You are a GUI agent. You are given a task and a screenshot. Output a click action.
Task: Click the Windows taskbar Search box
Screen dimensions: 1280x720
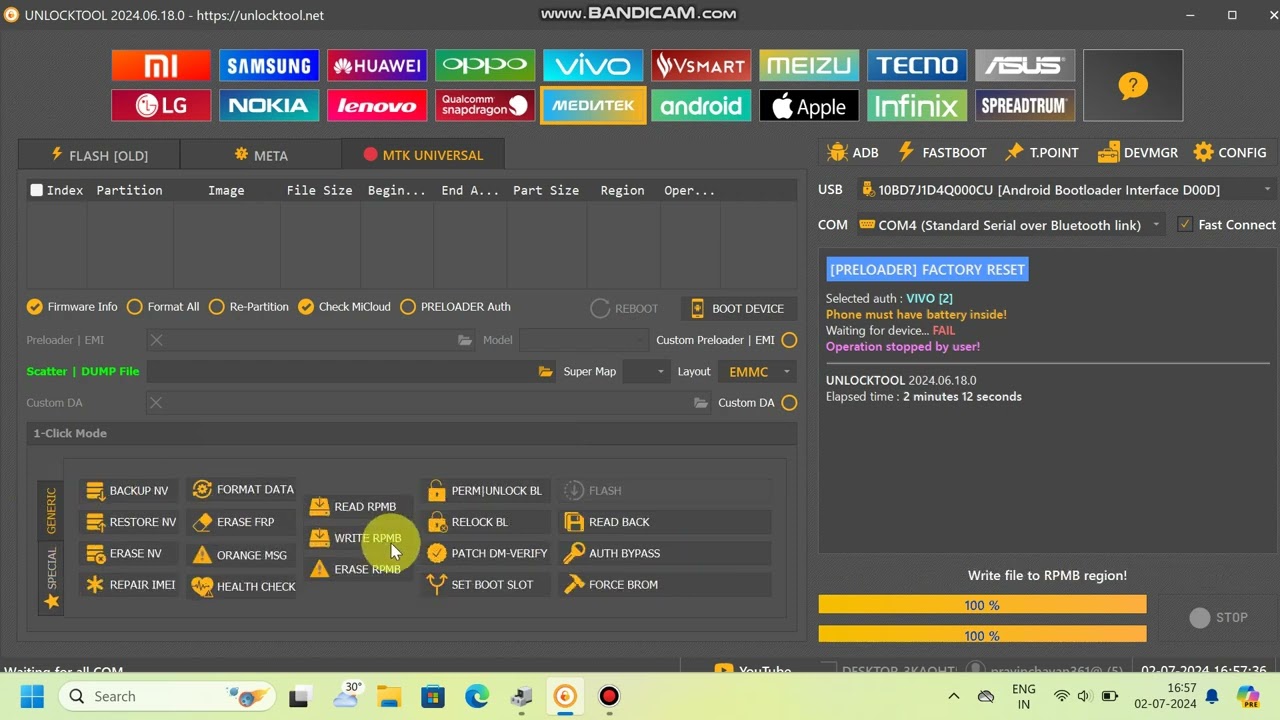(167, 696)
